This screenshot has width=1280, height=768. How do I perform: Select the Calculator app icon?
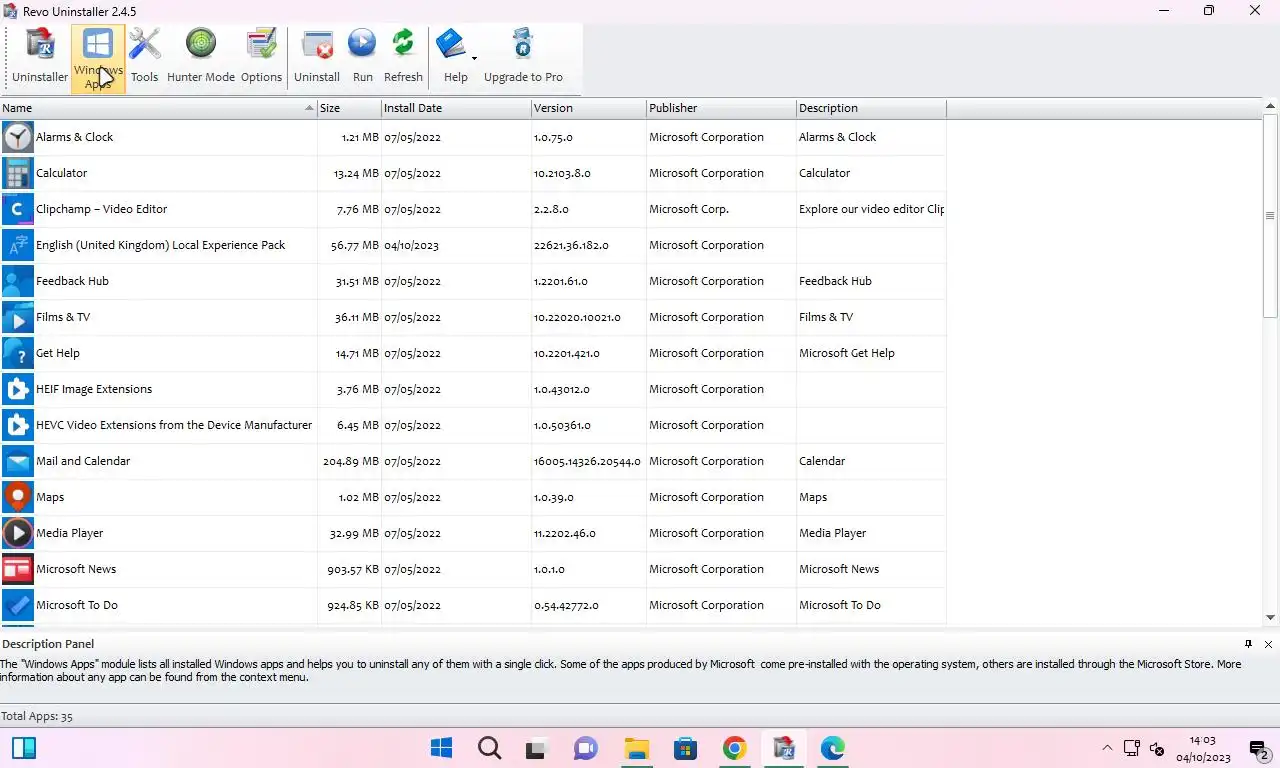point(17,173)
